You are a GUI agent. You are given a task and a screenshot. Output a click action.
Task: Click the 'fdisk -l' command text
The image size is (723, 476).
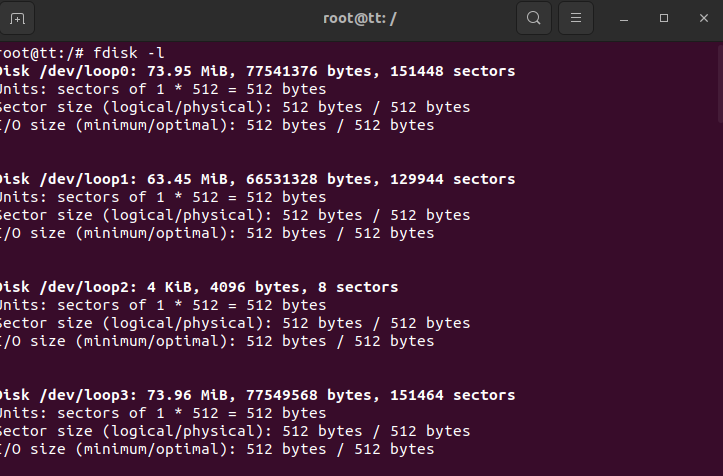pyautogui.click(x=129, y=53)
